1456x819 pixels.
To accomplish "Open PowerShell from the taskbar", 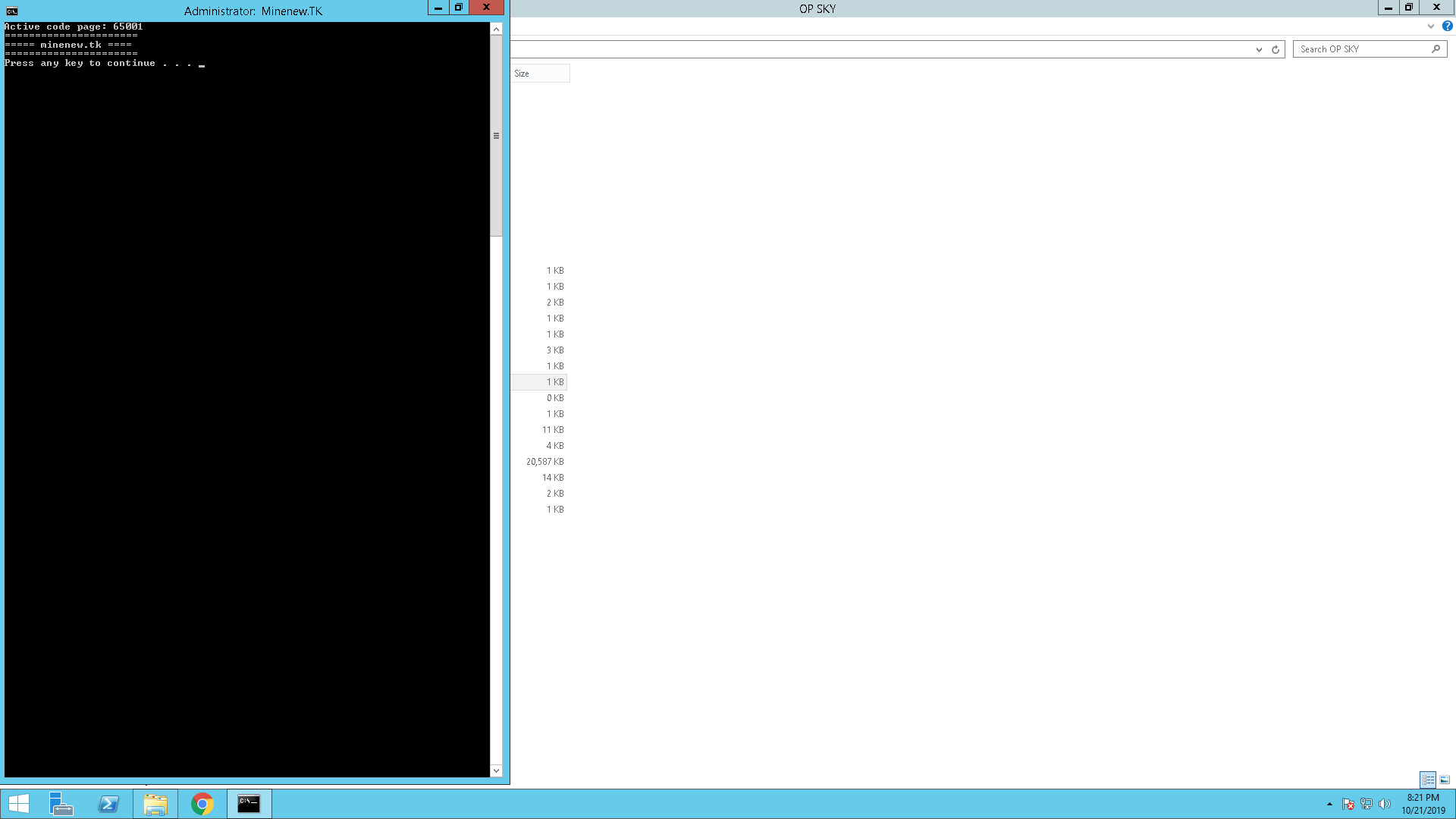I will [x=108, y=804].
